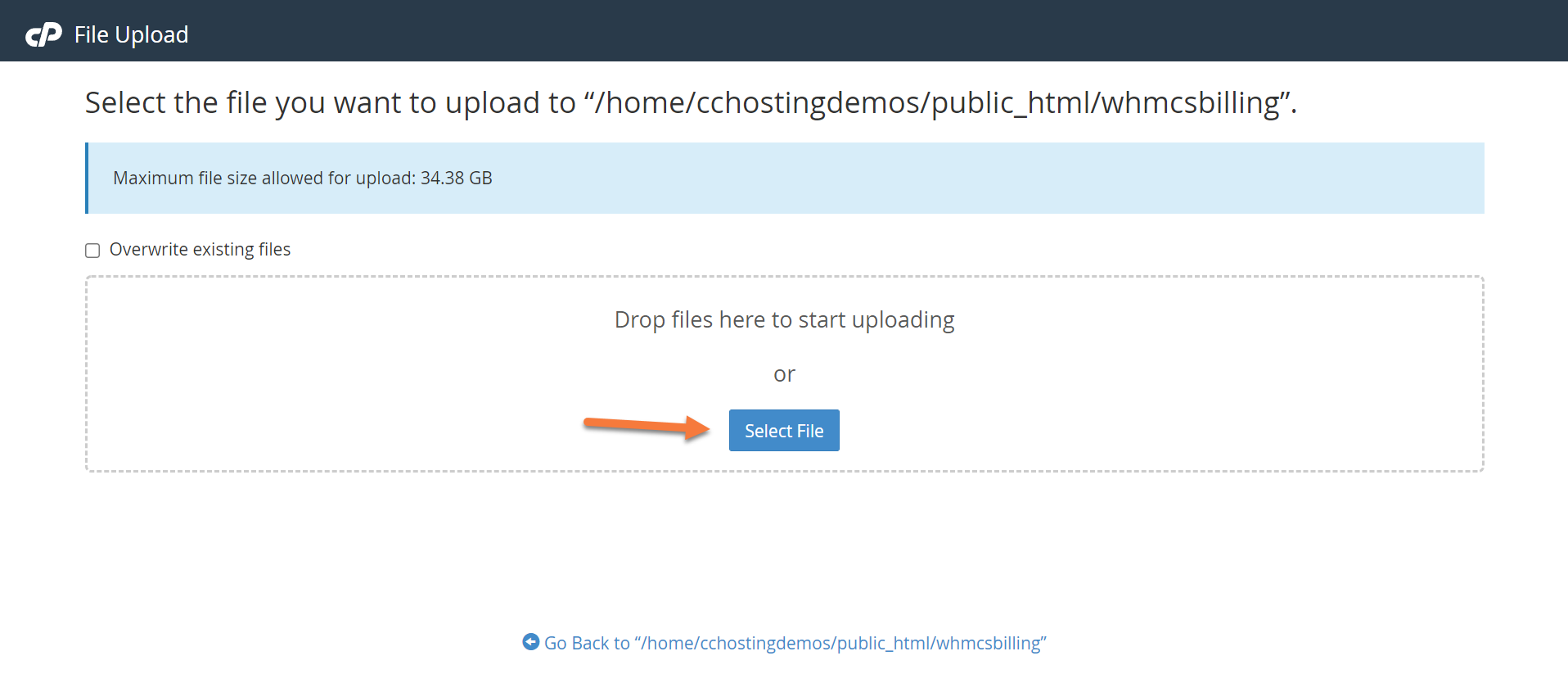
Task: Click the dark top header bar
Action: (x=818, y=31)
